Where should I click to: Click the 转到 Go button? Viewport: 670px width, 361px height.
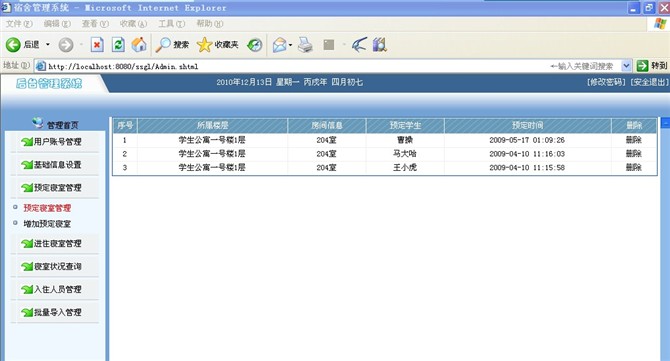point(652,66)
